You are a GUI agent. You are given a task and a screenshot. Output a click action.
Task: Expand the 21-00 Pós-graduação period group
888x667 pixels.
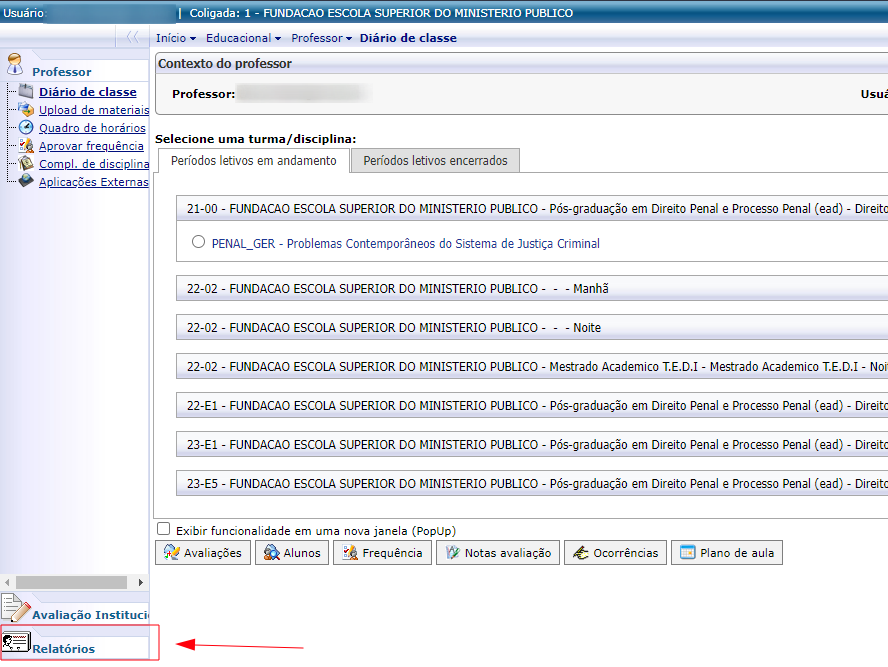532,208
